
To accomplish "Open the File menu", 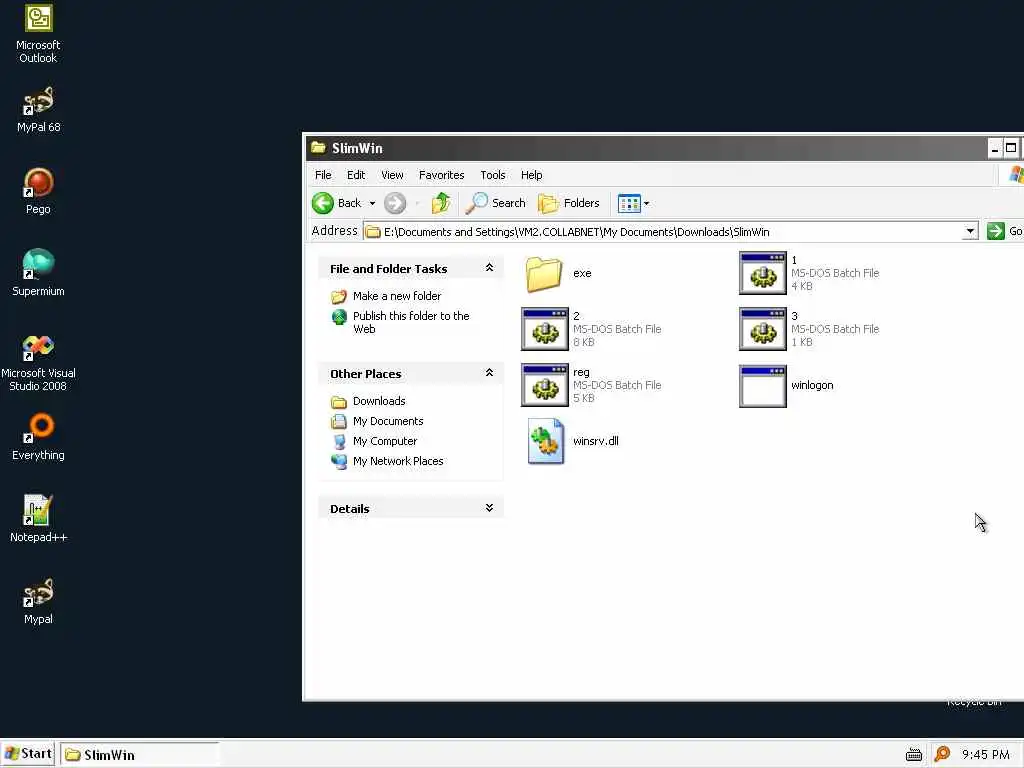I will (x=323, y=175).
